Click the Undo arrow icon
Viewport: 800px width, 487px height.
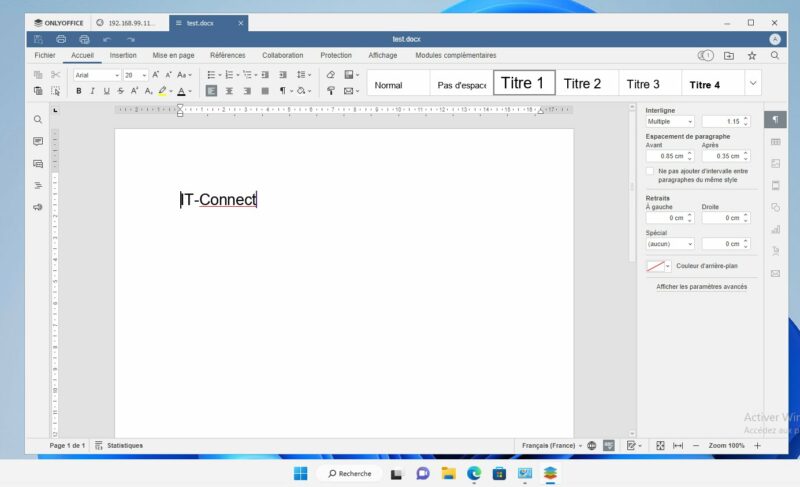(107, 39)
